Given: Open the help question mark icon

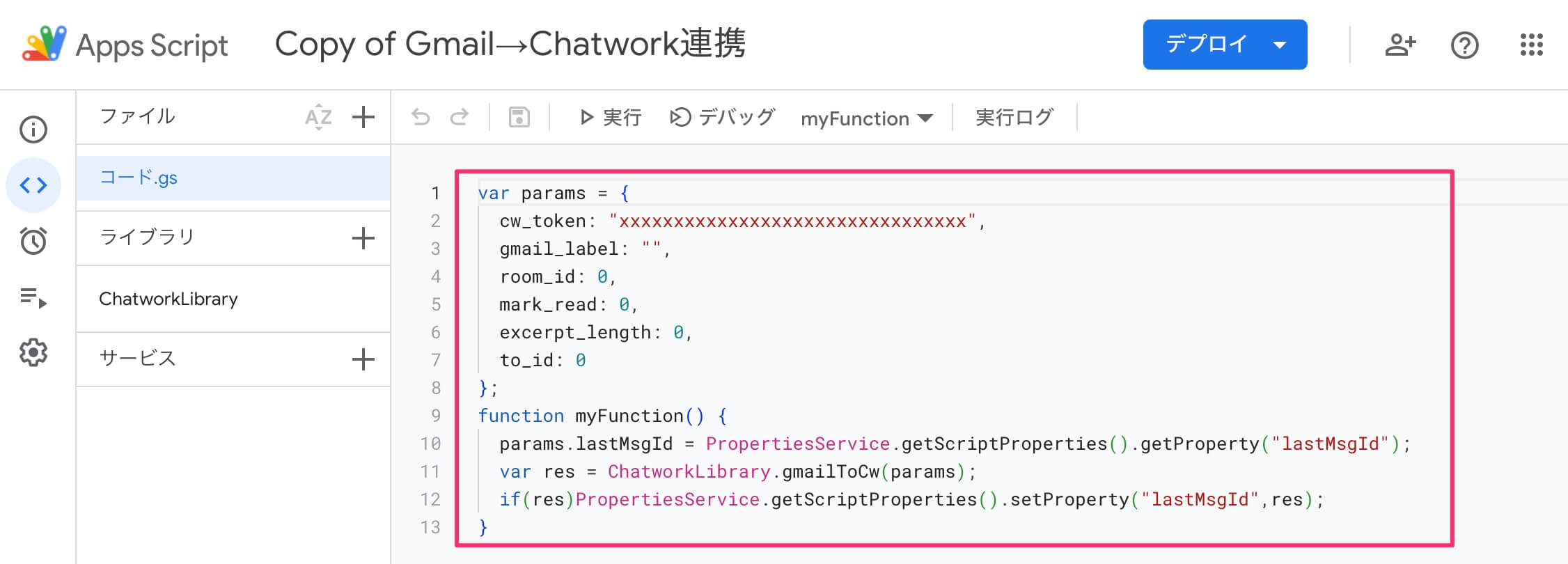Looking at the screenshot, I should [1465, 45].
